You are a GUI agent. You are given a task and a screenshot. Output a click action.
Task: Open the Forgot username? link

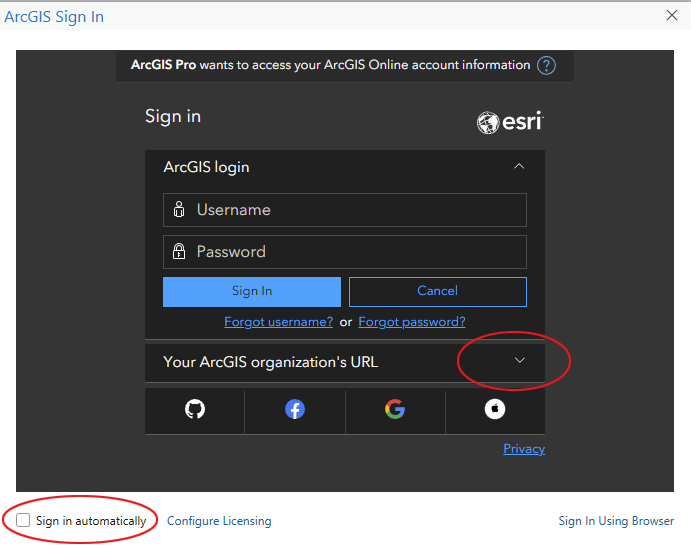tap(279, 322)
